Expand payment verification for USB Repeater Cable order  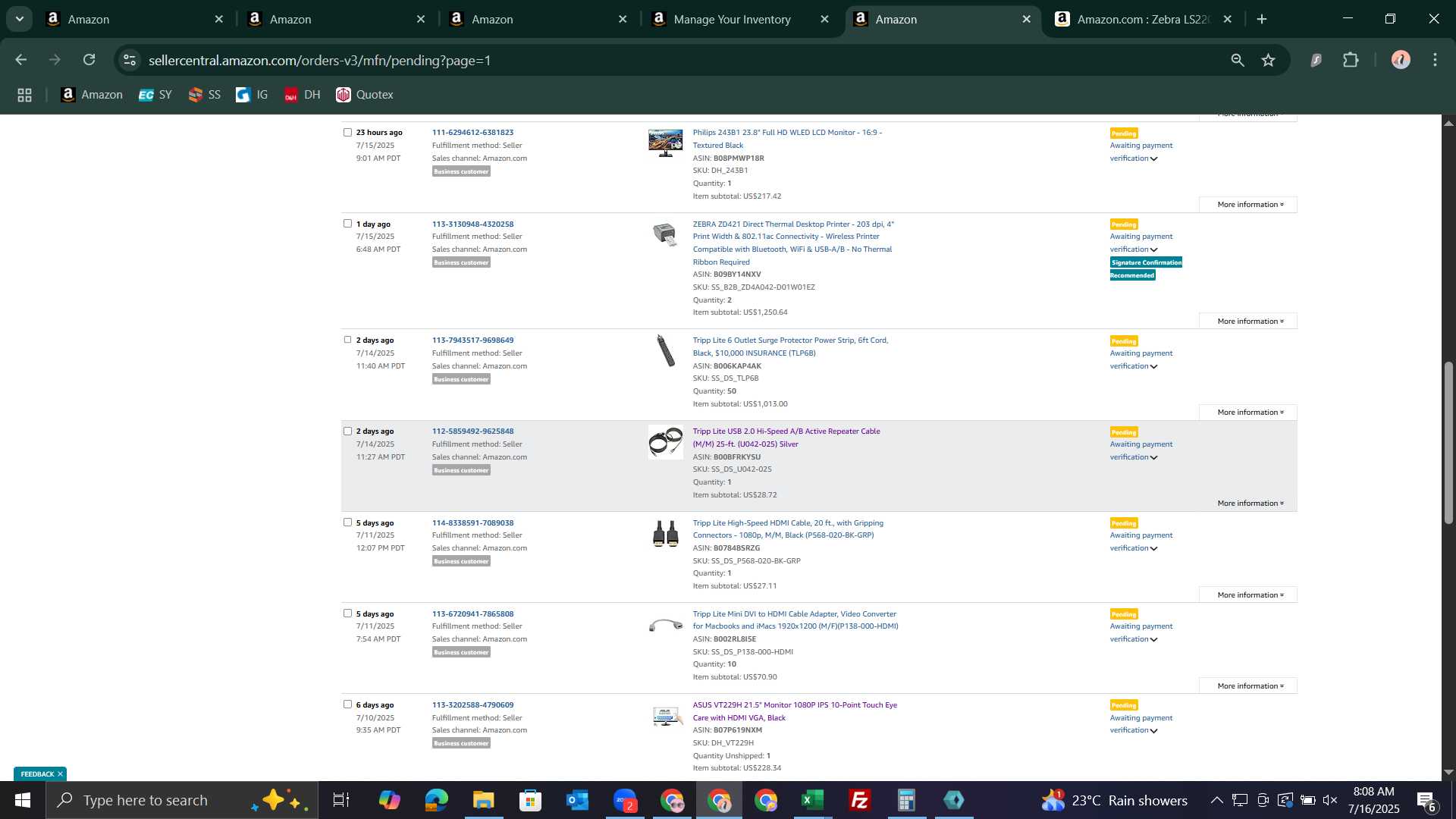pyautogui.click(x=1153, y=457)
